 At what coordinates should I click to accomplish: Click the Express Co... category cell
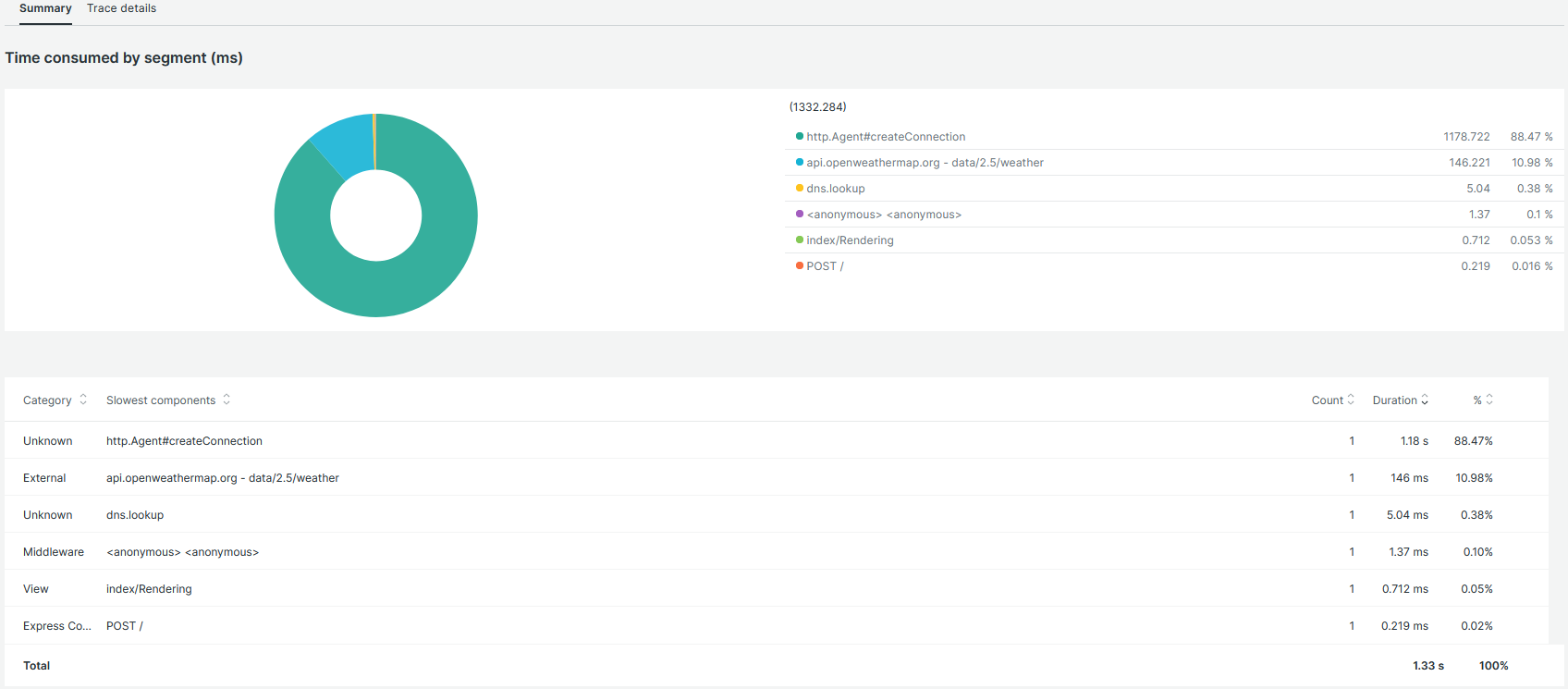tap(57, 626)
